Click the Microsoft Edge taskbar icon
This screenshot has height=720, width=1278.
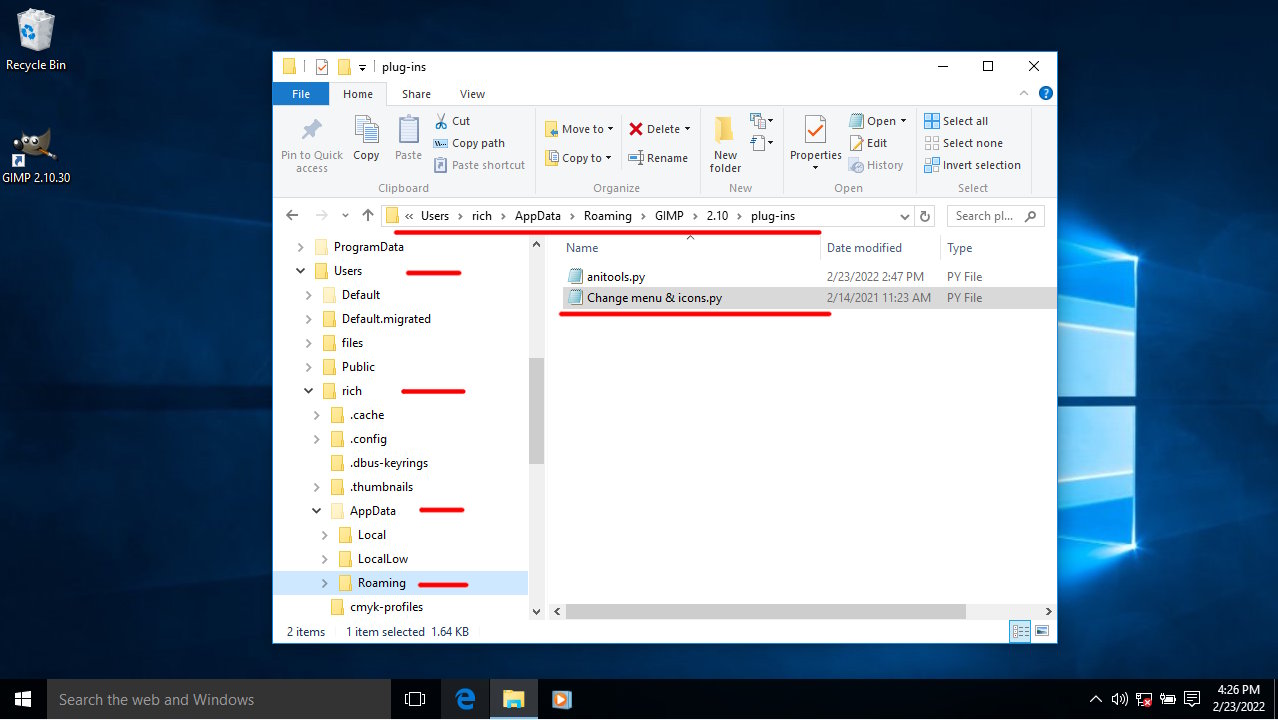pyautogui.click(x=465, y=700)
